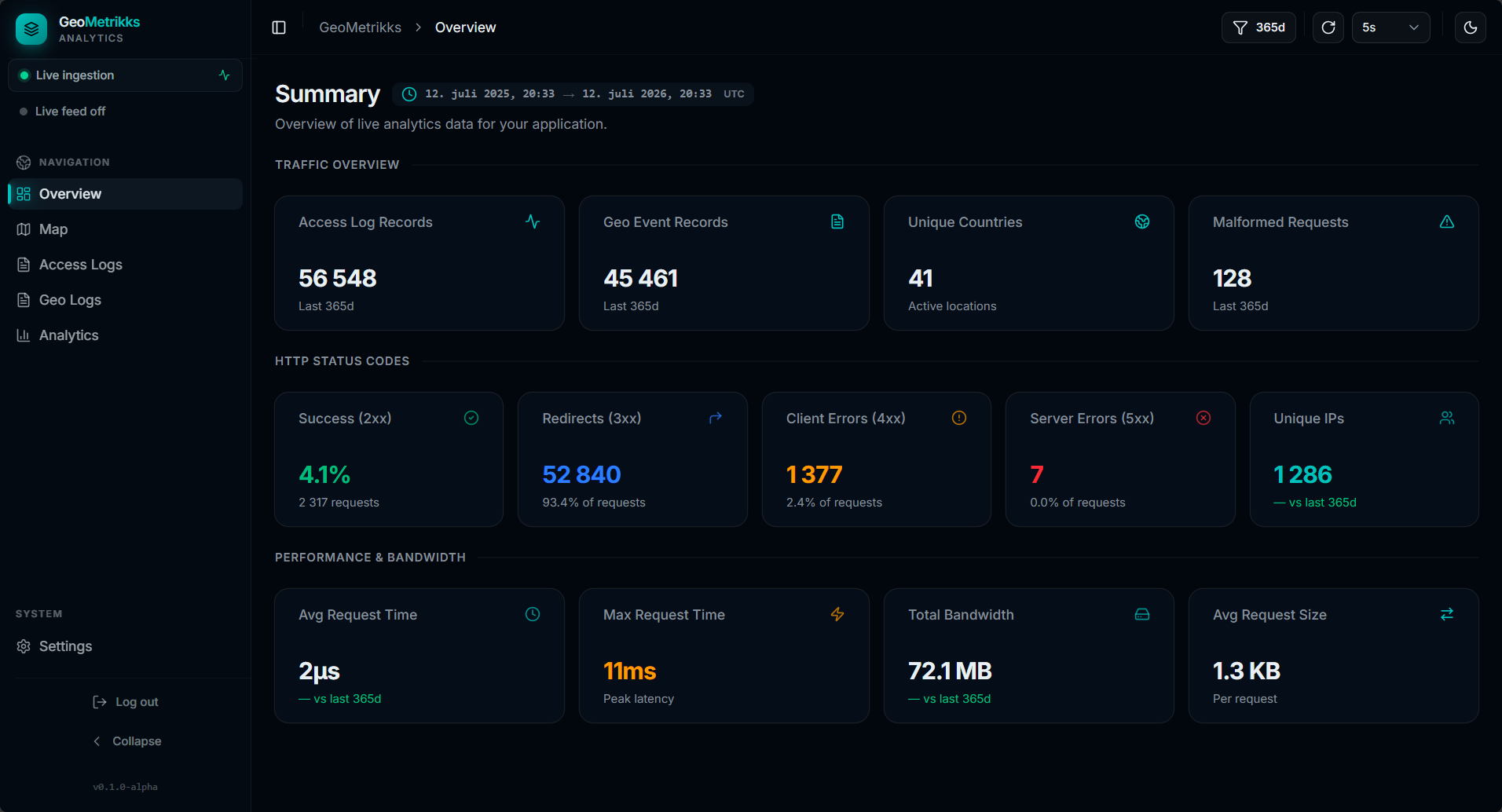
Task: Click the GeoMetrikks logo icon
Action: point(31,29)
